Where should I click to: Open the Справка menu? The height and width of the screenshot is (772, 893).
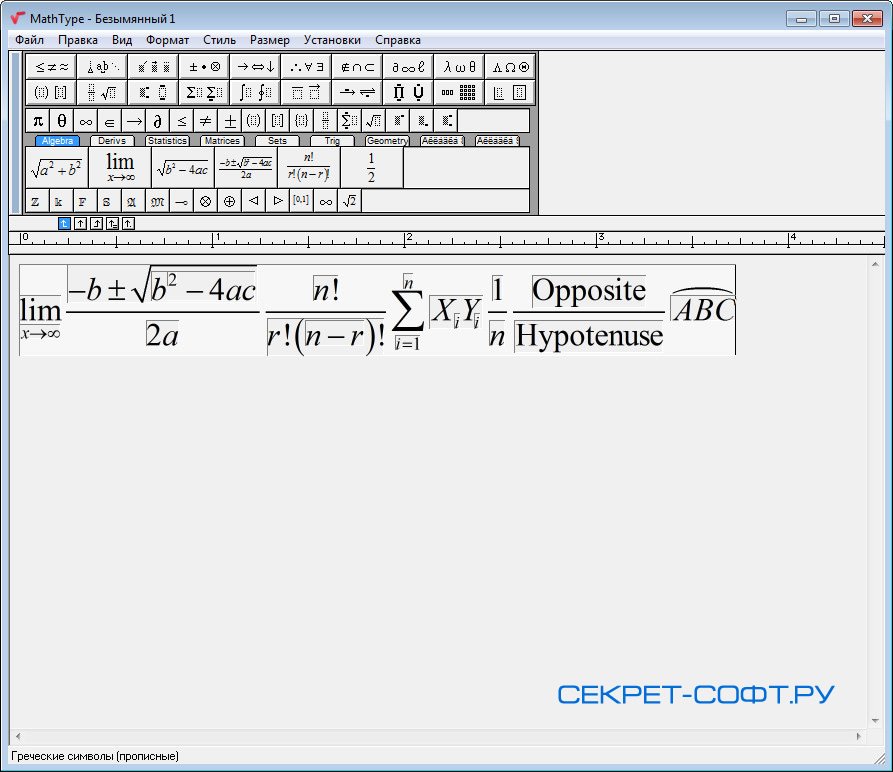pos(398,40)
